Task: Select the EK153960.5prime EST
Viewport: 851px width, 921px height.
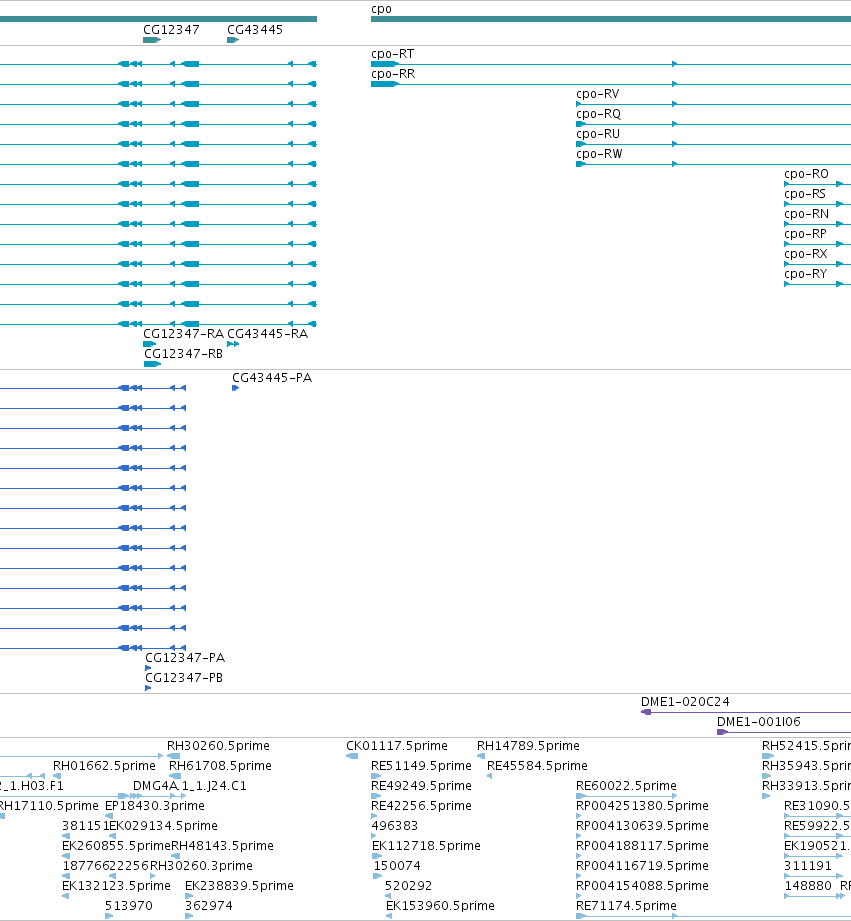Action: click(x=440, y=906)
